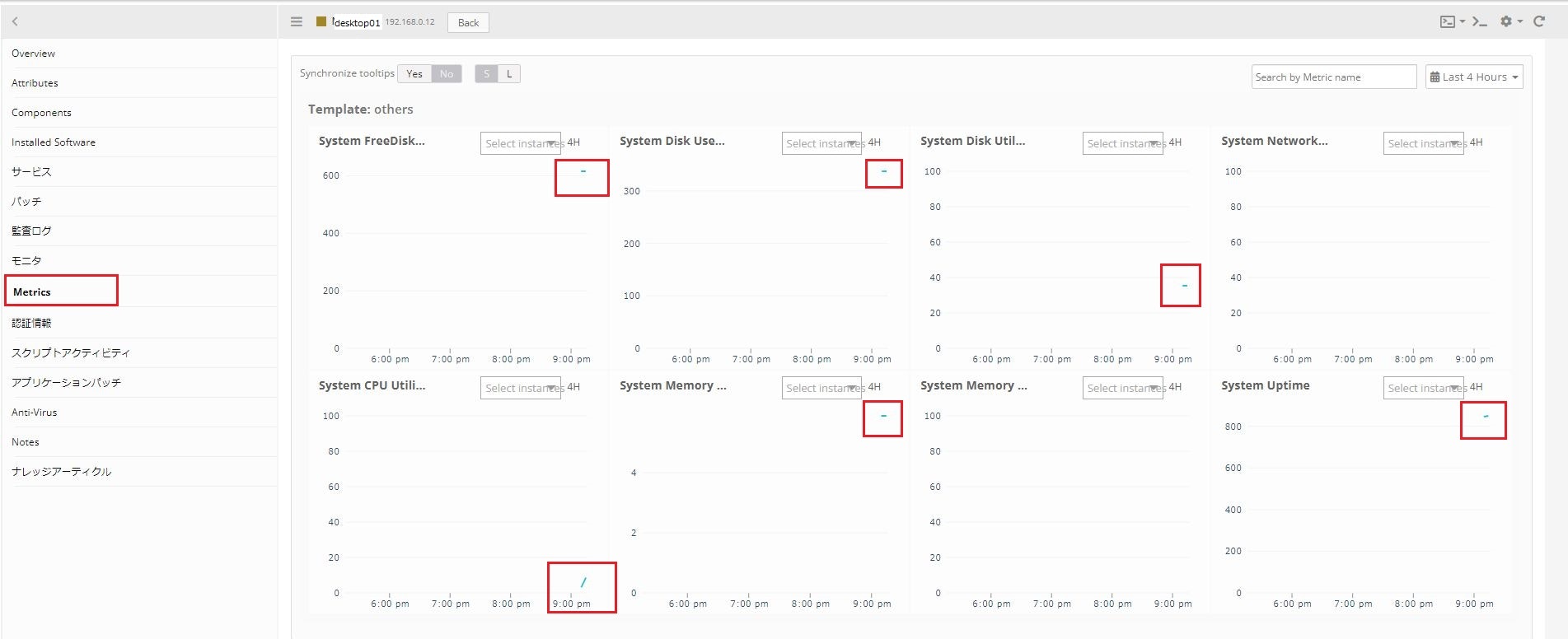
Task: Click the calendar icon in time range
Action: click(1435, 77)
